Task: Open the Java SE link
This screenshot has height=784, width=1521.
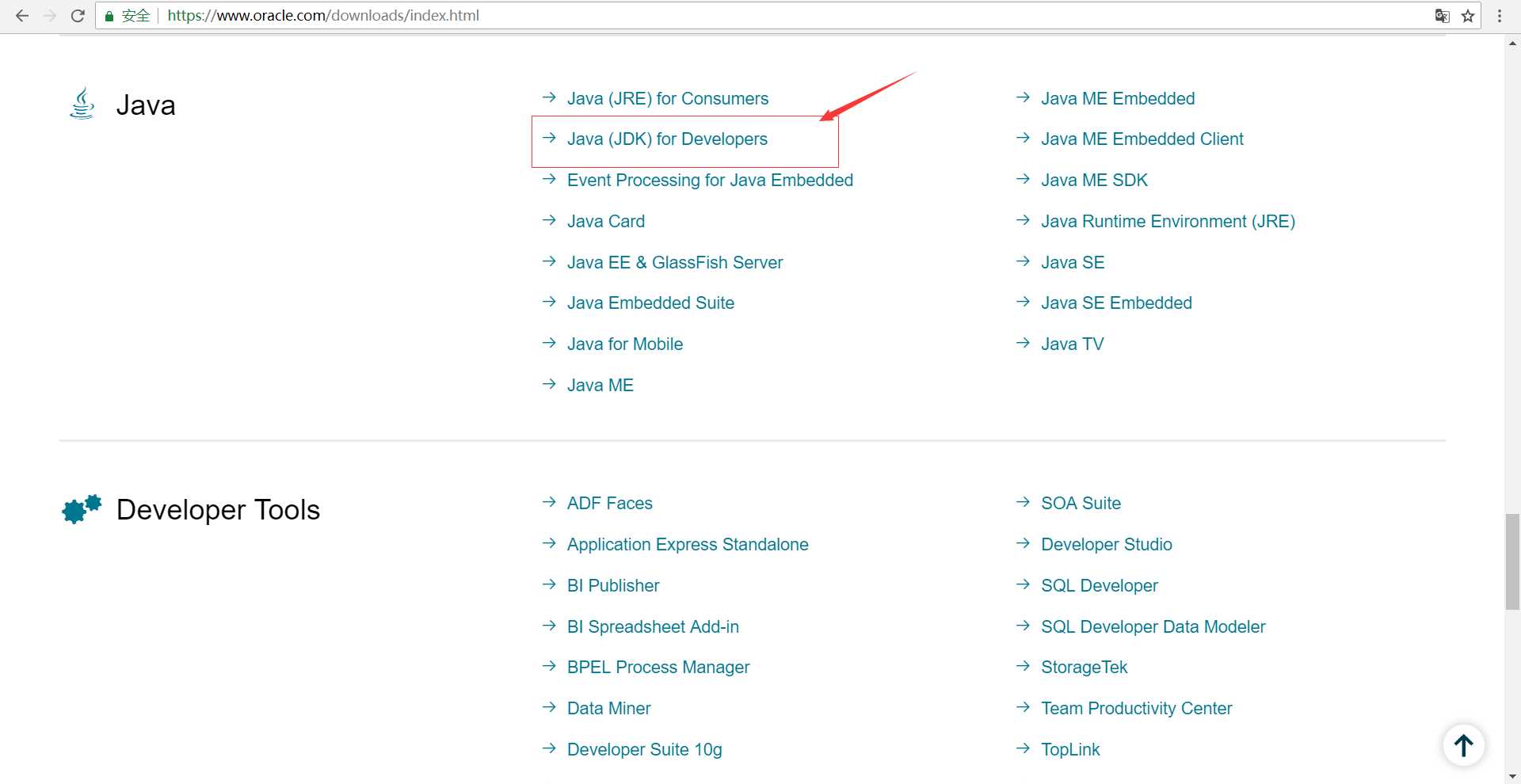Action: [1073, 263]
